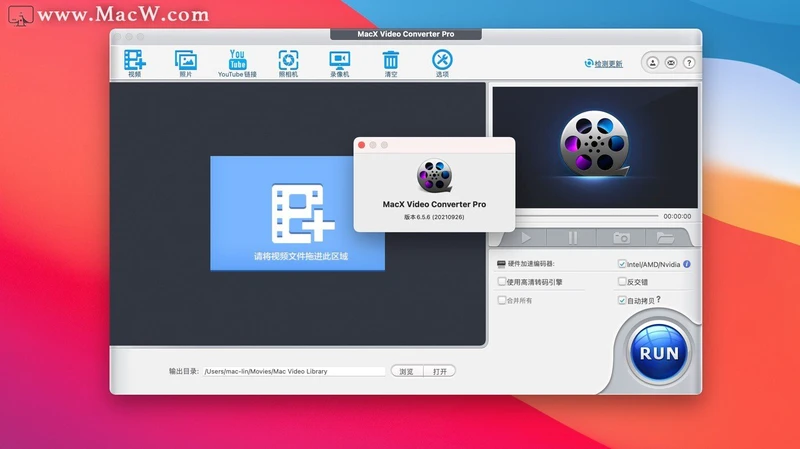
Task: Click the film reel logo in preview pane
Action: tap(594, 143)
